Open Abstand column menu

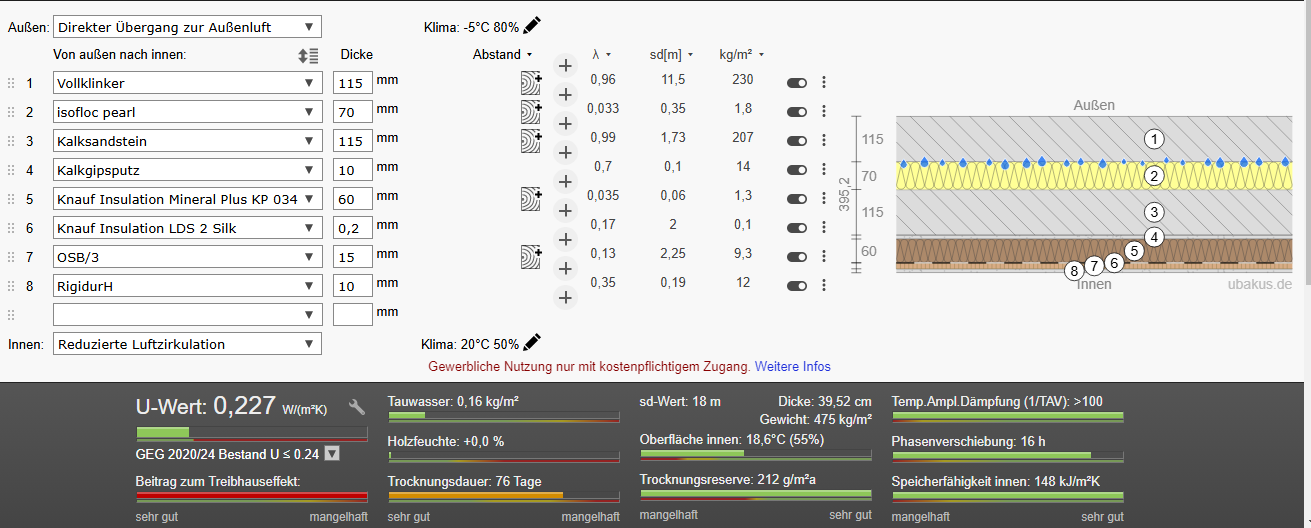click(502, 55)
